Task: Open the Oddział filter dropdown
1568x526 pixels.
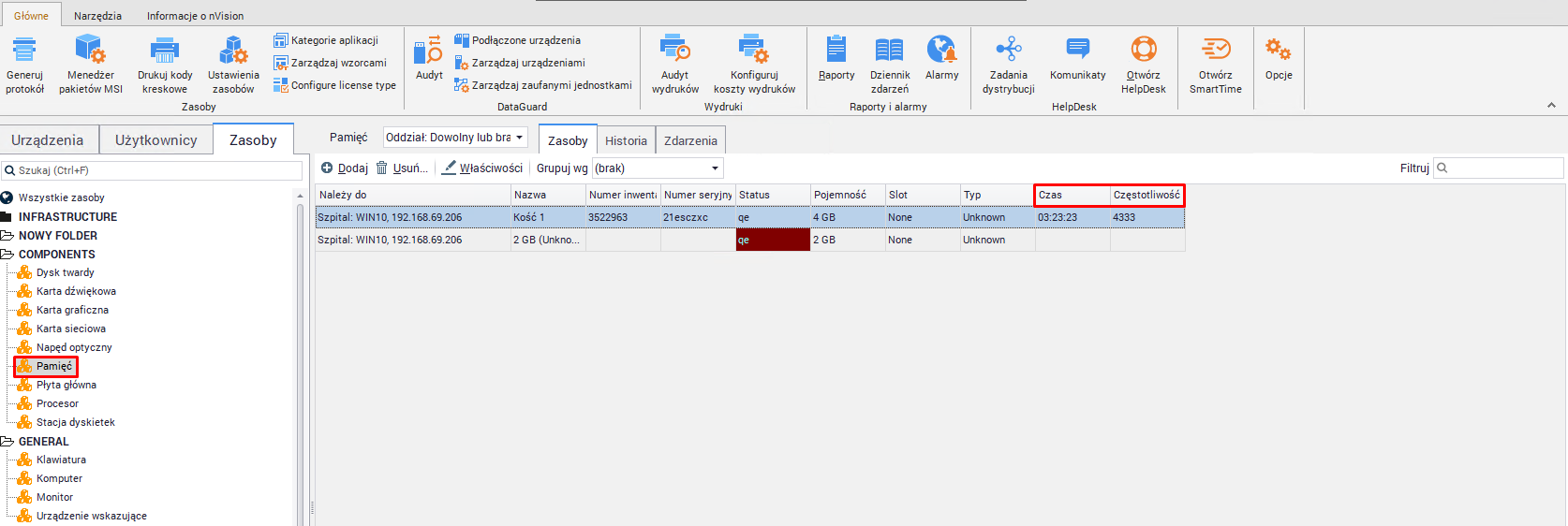Action: click(455, 138)
